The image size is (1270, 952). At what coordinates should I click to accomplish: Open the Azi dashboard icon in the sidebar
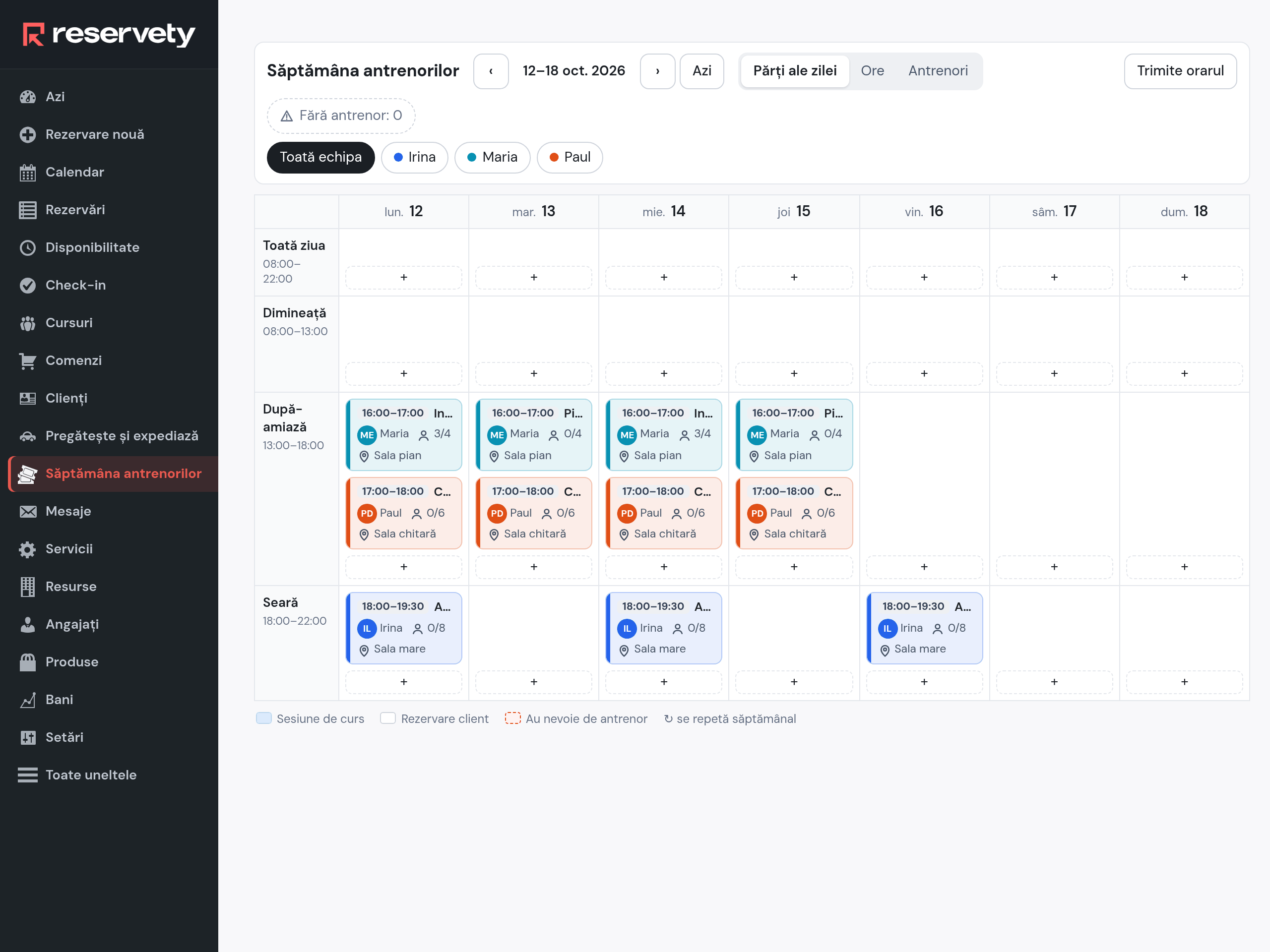click(x=28, y=97)
